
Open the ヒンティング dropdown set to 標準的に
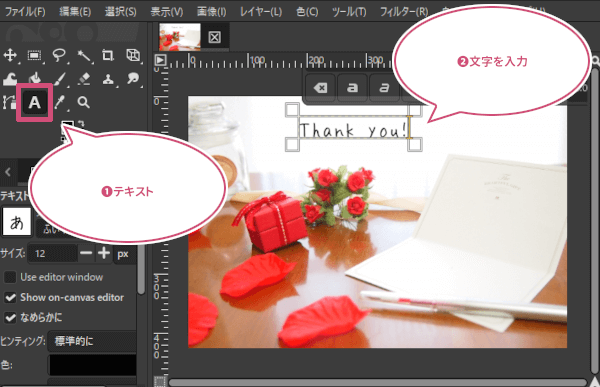click(x=92, y=341)
